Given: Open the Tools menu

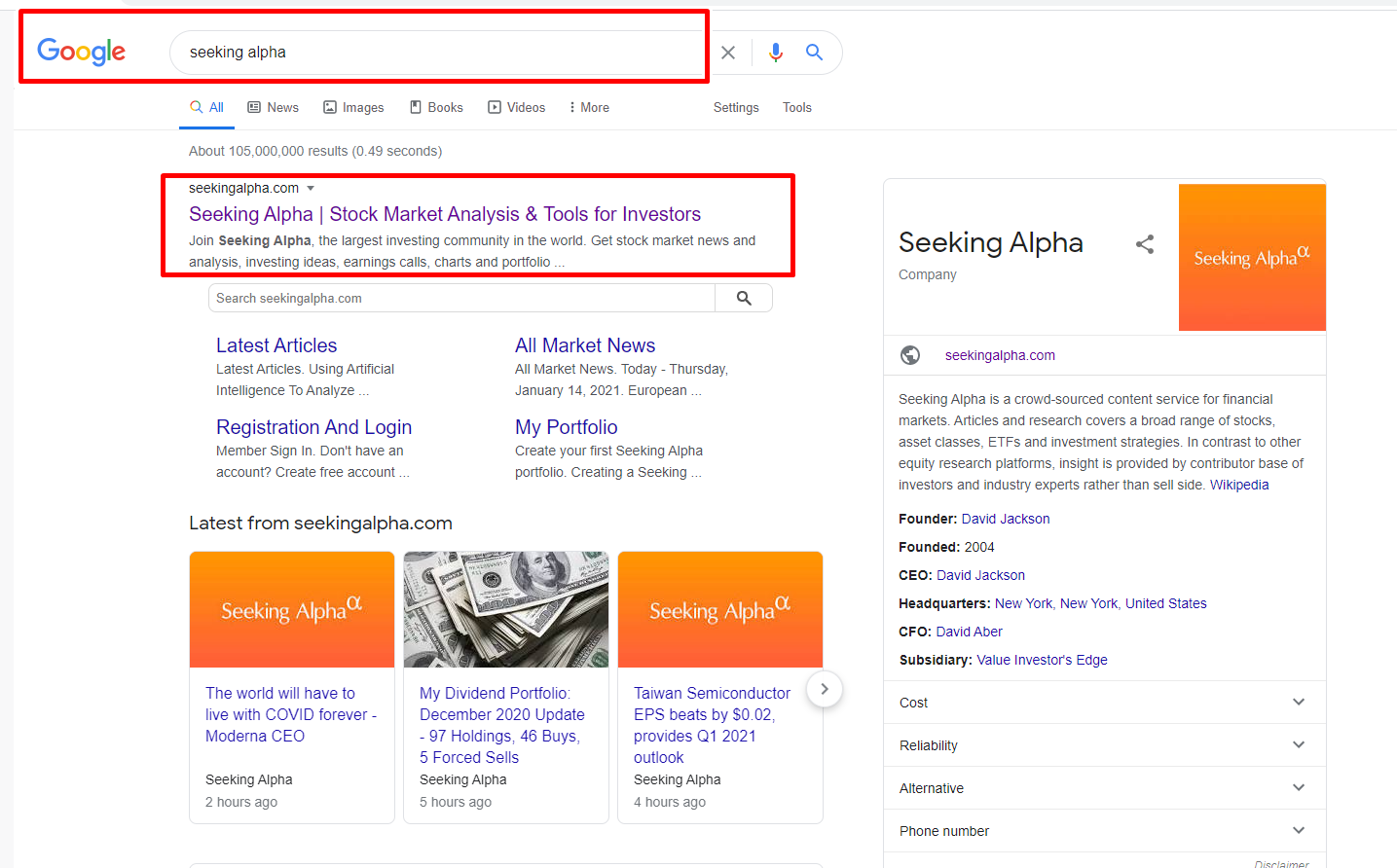Looking at the screenshot, I should (797, 107).
